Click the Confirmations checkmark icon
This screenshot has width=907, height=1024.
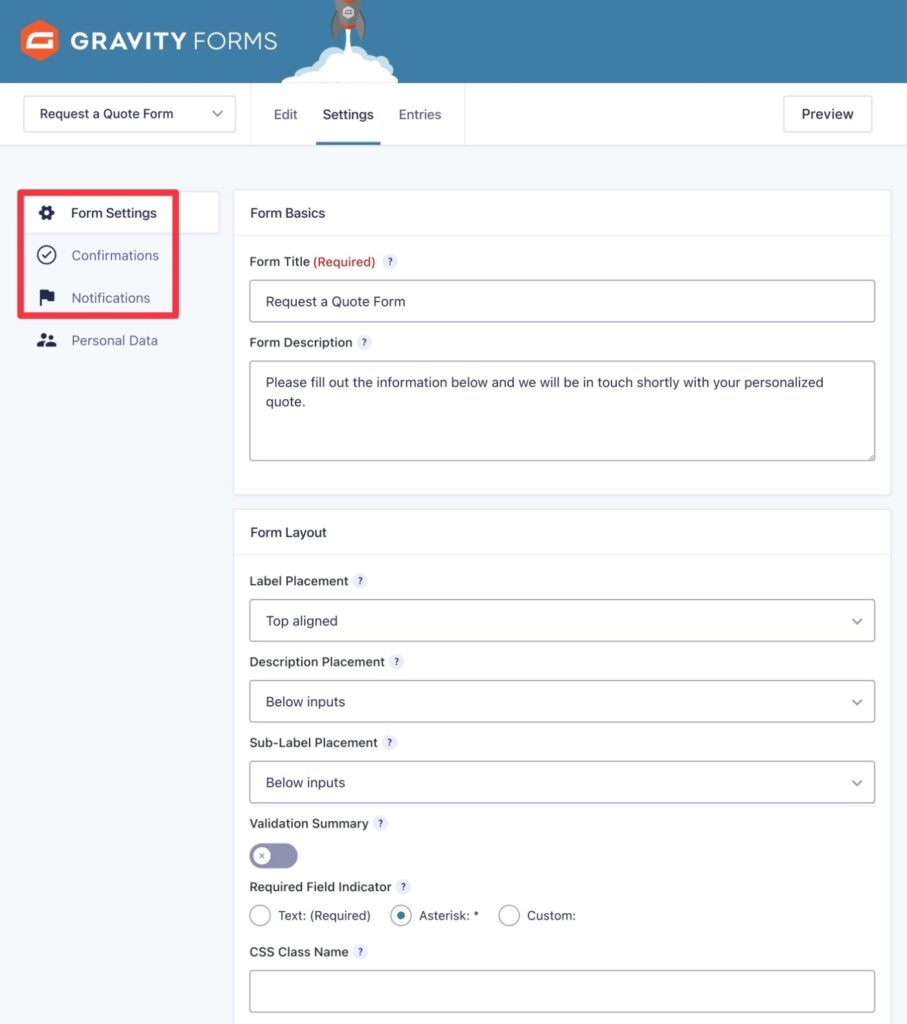point(46,255)
